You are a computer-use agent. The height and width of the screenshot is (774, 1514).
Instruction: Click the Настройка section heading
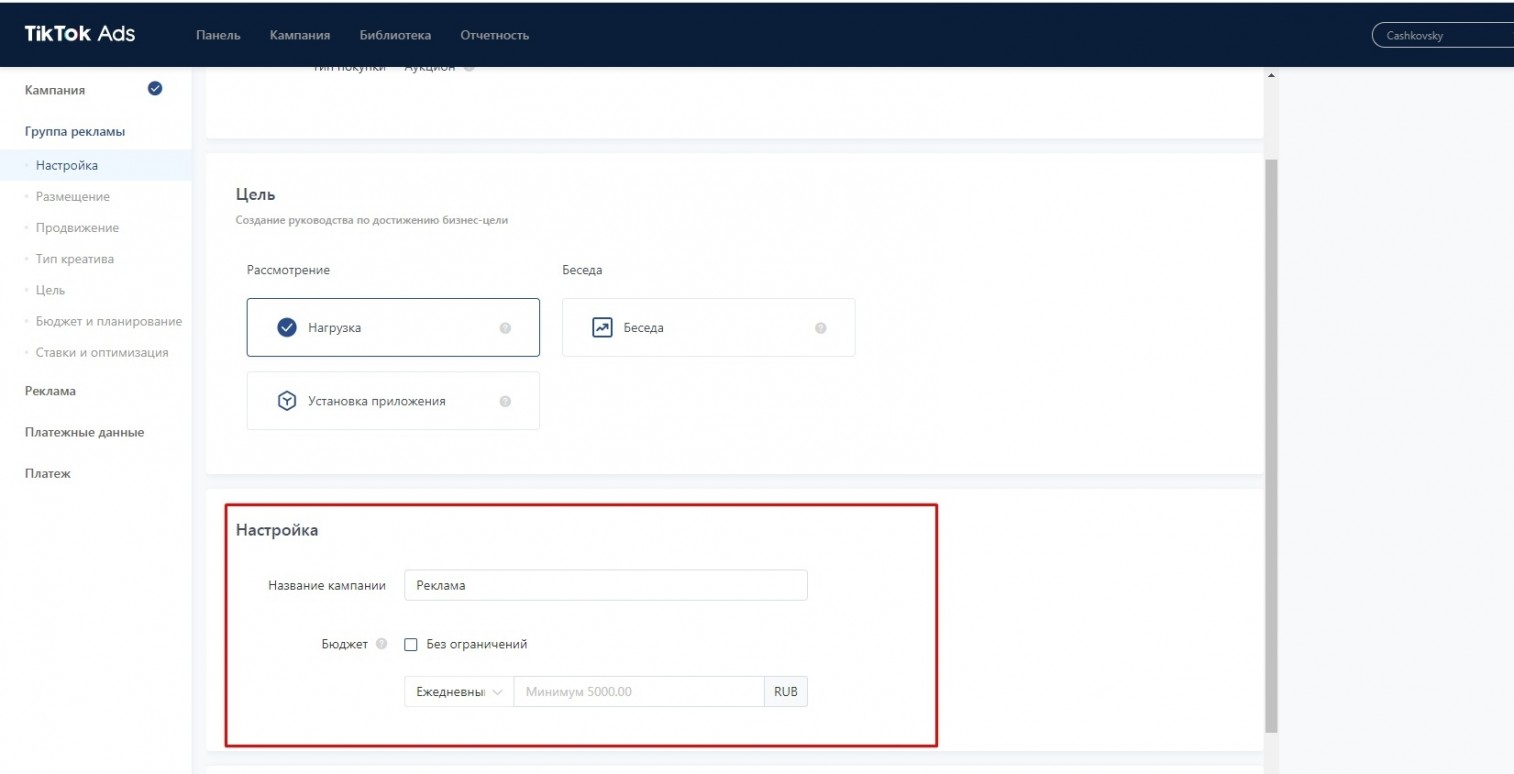click(x=277, y=530)
